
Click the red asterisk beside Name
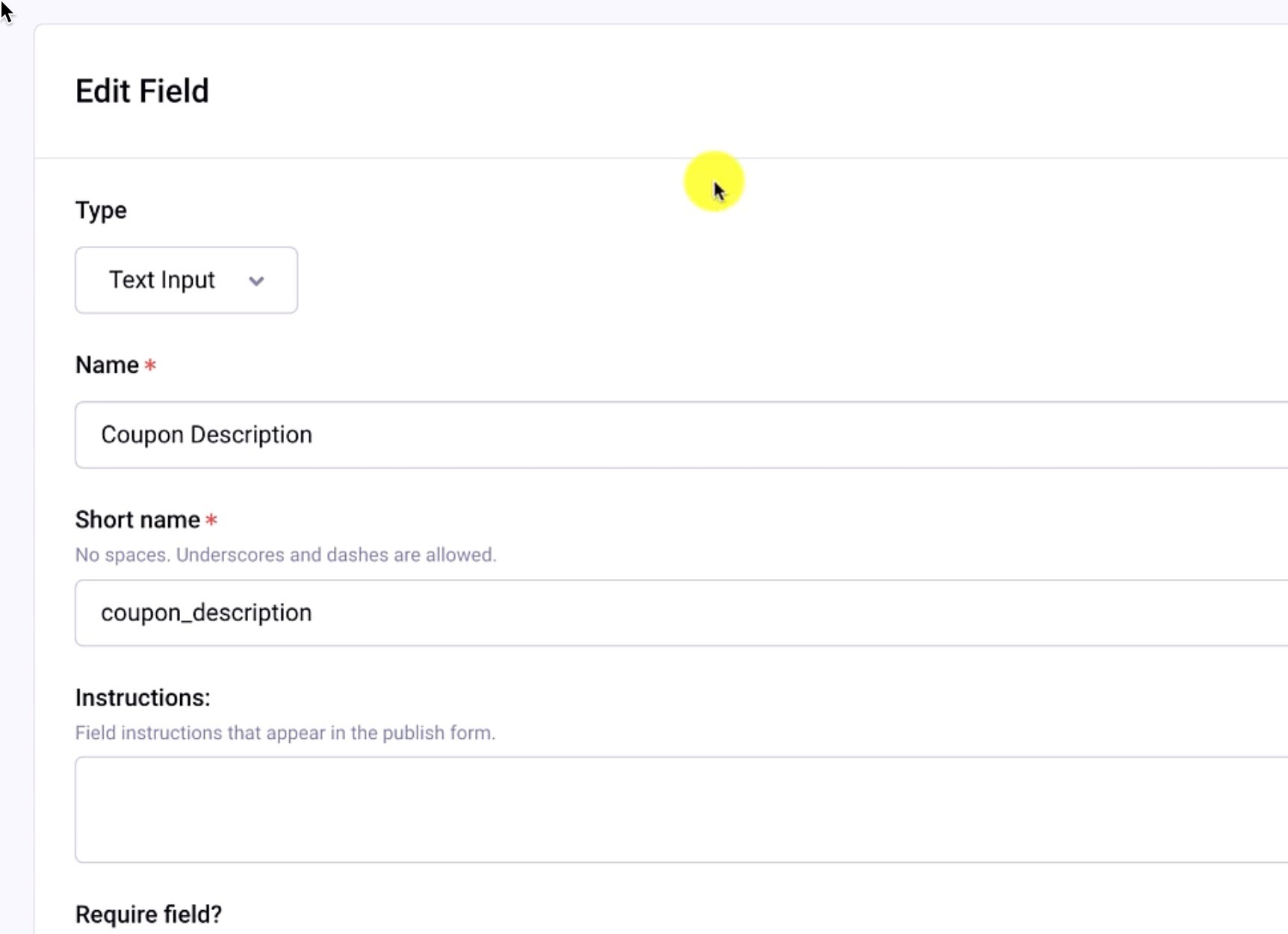pyautogui.click(x=151, y=366)
